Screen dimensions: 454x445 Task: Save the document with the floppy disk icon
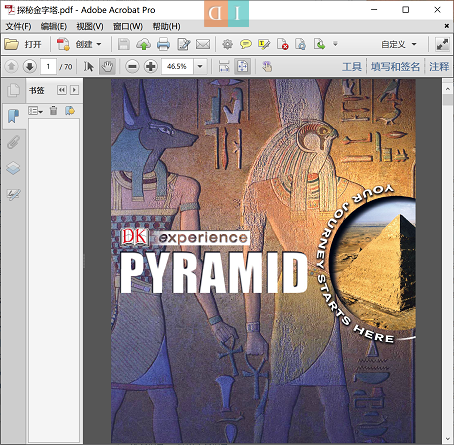click(x=124, y=44)
